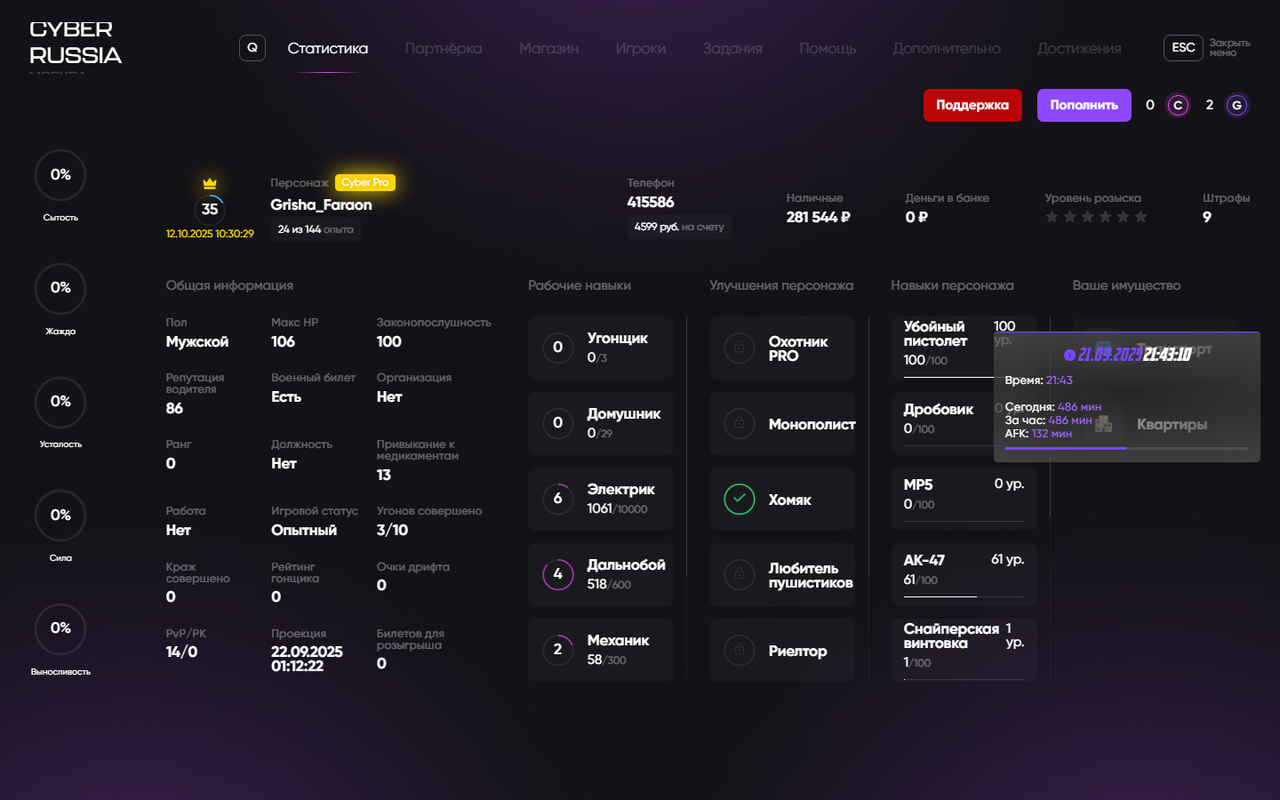Click the Деньги в банке 0 ₽ value
Image resolution: width=1280 pixels, height=800 pixels.
(917, 217)
